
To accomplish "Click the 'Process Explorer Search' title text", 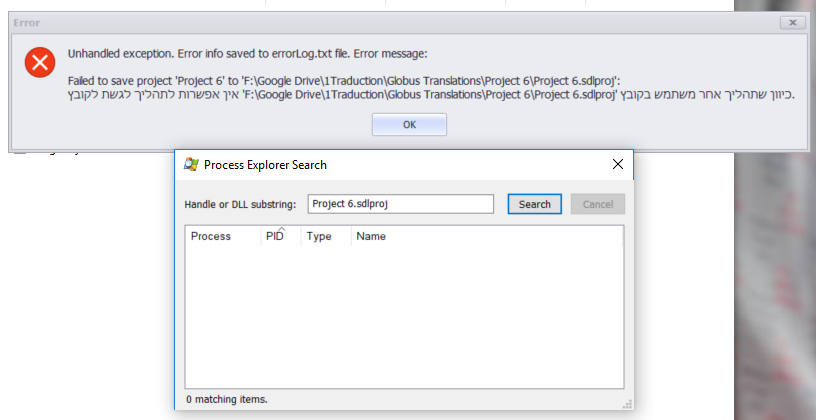I will coord(265,164).
